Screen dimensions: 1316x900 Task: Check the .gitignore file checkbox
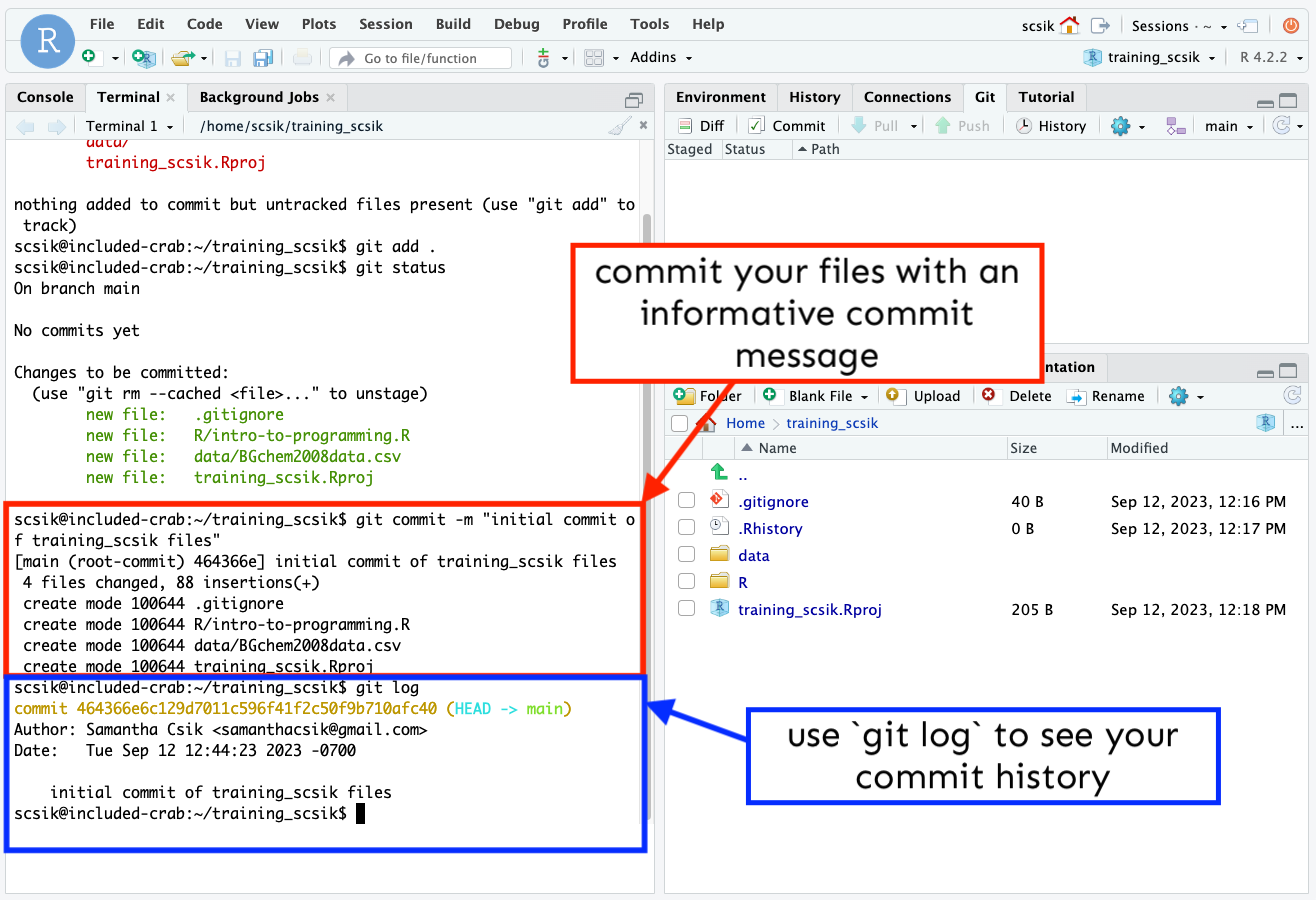click(686, 501)
